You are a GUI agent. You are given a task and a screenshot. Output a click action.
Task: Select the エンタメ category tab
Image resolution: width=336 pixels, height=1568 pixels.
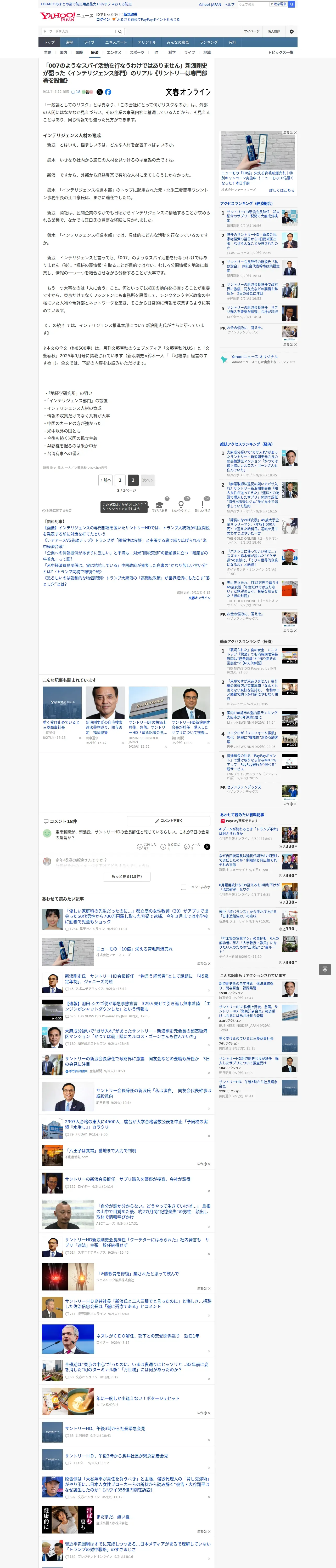coord(114,52)
